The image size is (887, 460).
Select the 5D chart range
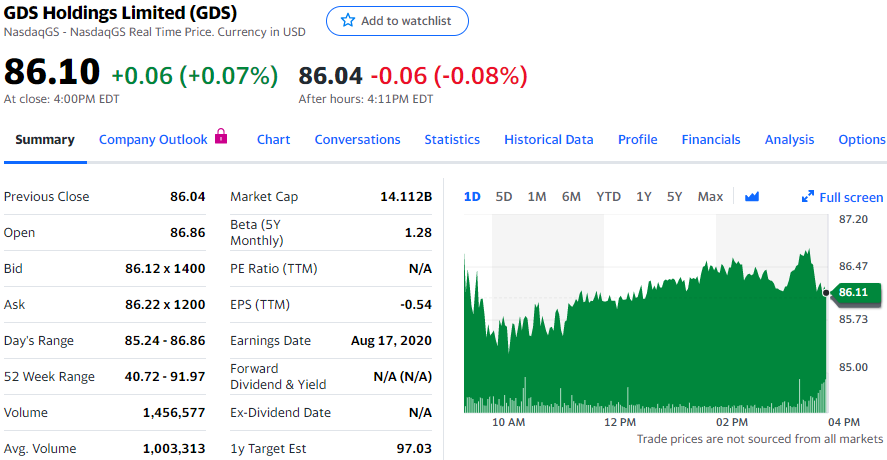[x=504, y=197]
